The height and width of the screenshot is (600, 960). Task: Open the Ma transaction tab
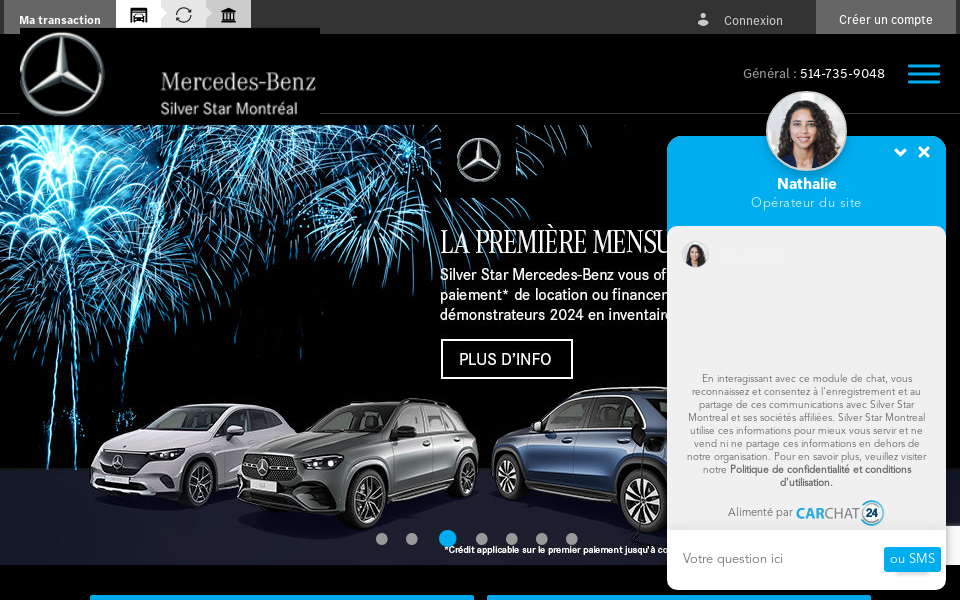click(x=60, y=19)
